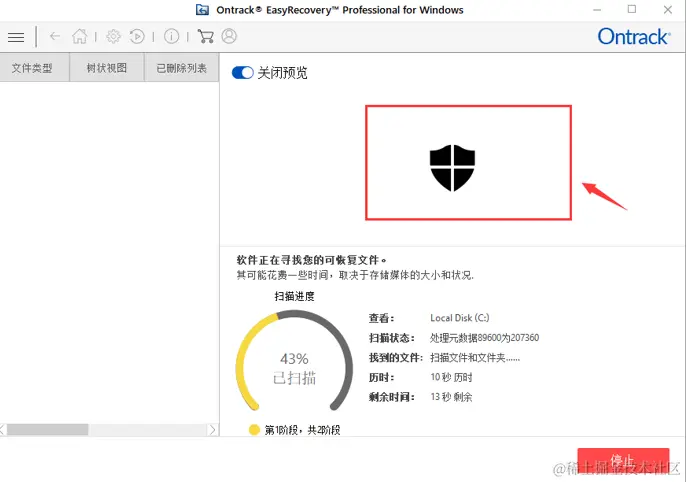Switch to the 文件类型 tab

pyautogui.click(x=35, y=68)
